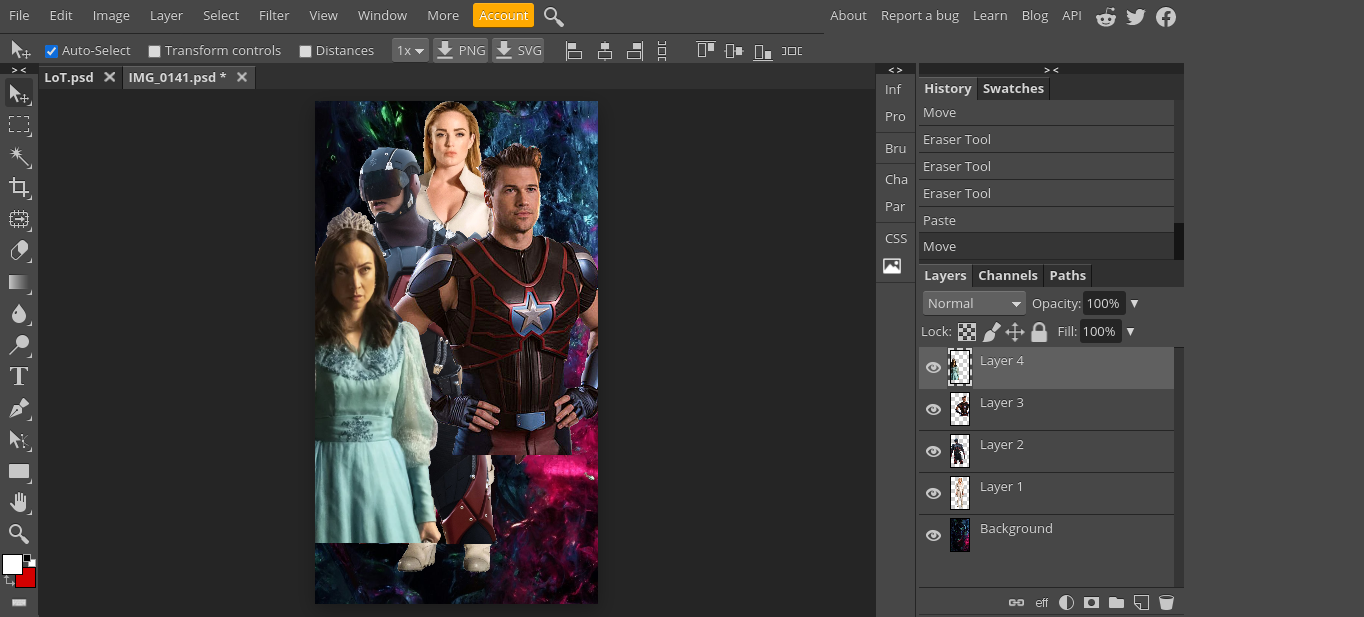Add a raster mask to layer
The image size is (1364, 617).
tap(1092, 603)
